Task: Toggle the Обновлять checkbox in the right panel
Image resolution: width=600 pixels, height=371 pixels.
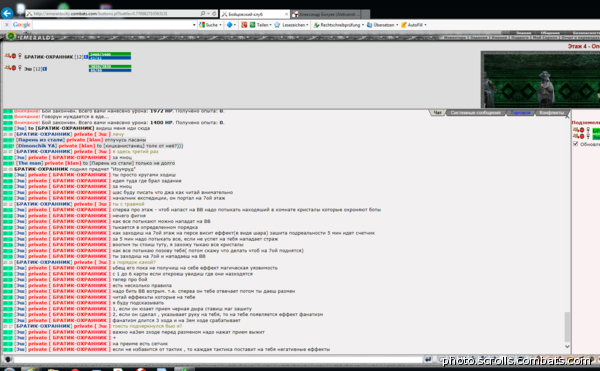Action: 576,144
